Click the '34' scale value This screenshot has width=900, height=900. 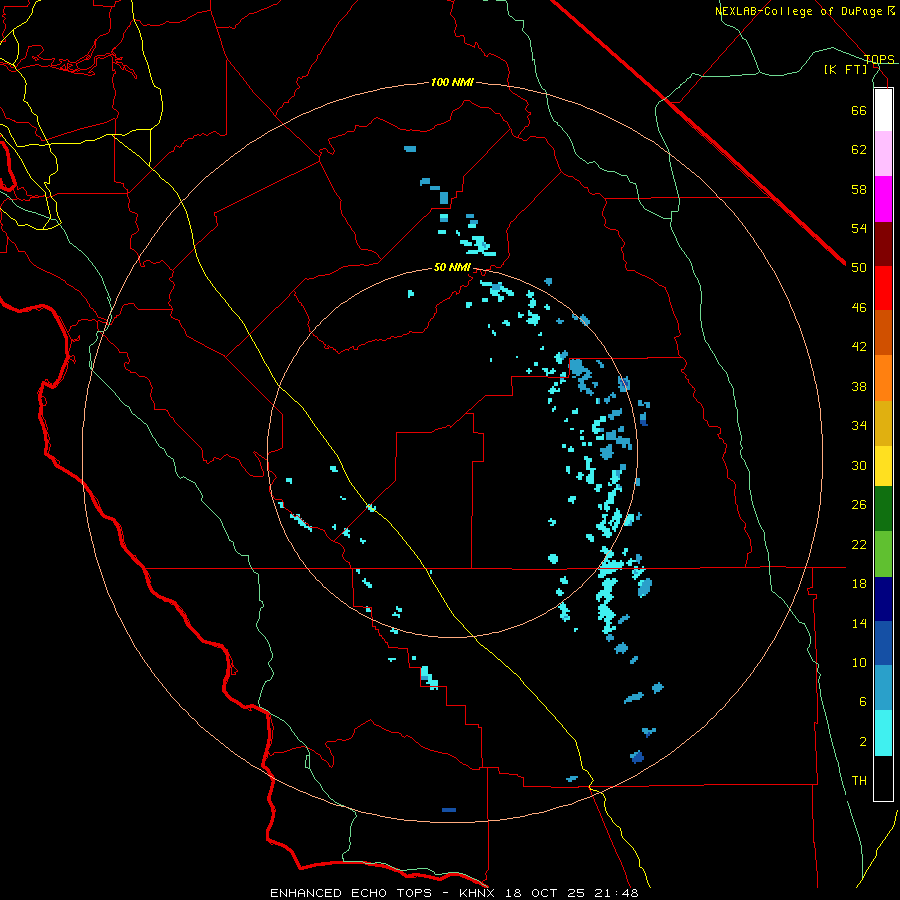pos(859,426)
